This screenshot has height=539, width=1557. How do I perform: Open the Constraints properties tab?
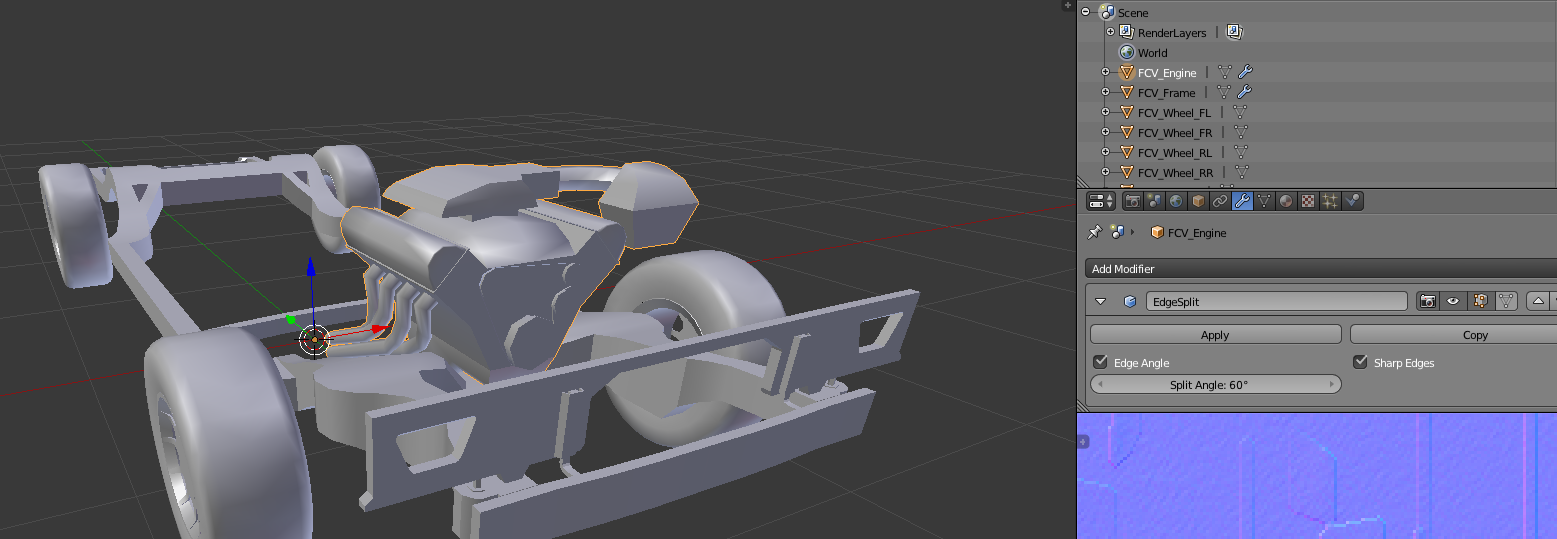1220,201
